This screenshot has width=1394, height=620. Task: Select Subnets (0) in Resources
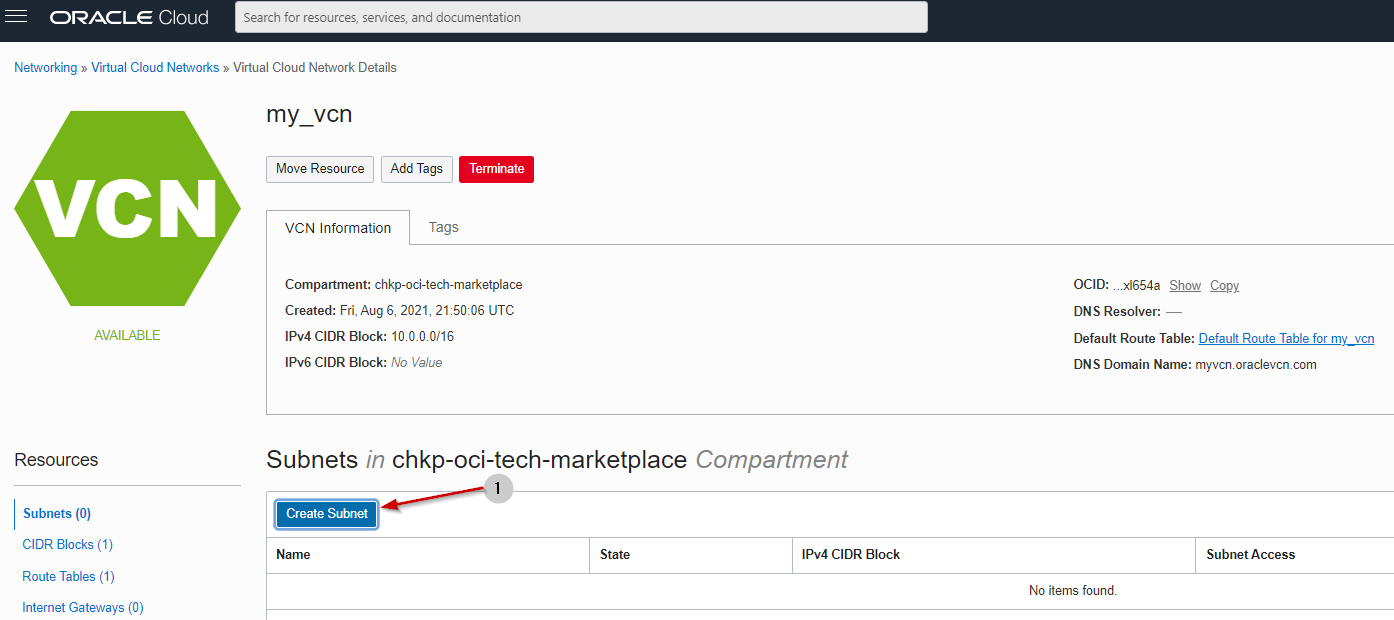pyautogui.click(x=57, y=514)
